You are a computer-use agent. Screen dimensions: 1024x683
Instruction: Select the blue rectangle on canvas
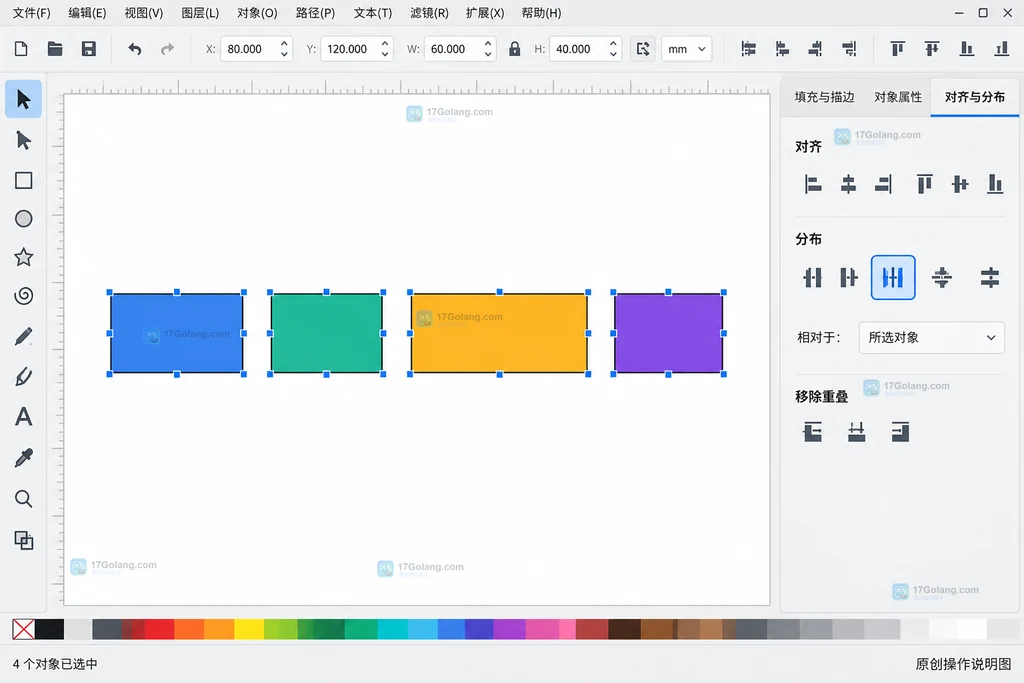point(176,333)
